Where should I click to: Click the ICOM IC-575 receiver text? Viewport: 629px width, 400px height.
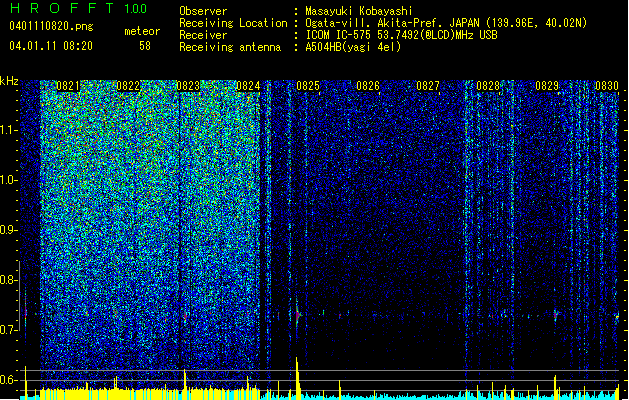[401, 35]
